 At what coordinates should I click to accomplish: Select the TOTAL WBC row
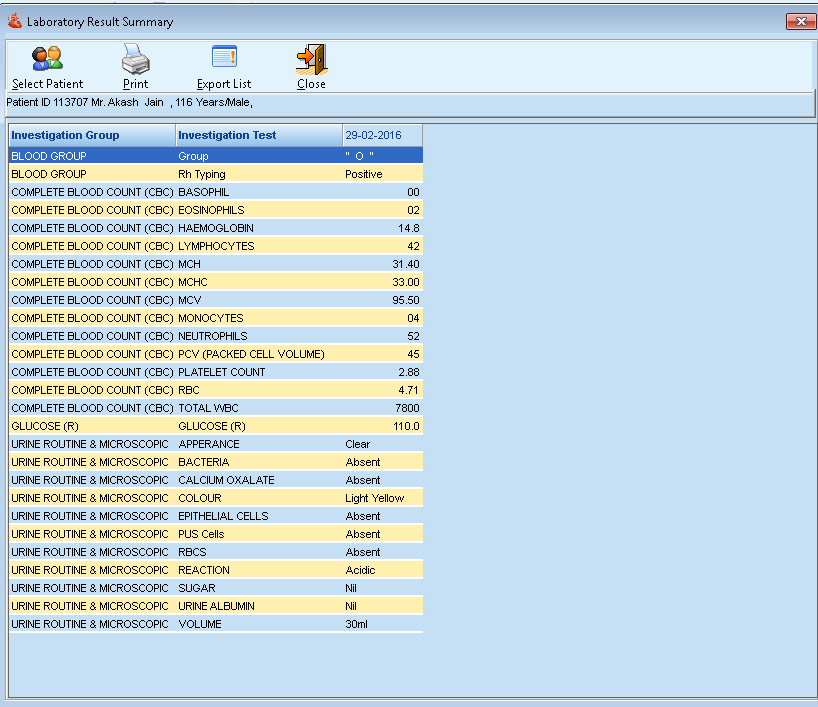(x=216, y=408)
